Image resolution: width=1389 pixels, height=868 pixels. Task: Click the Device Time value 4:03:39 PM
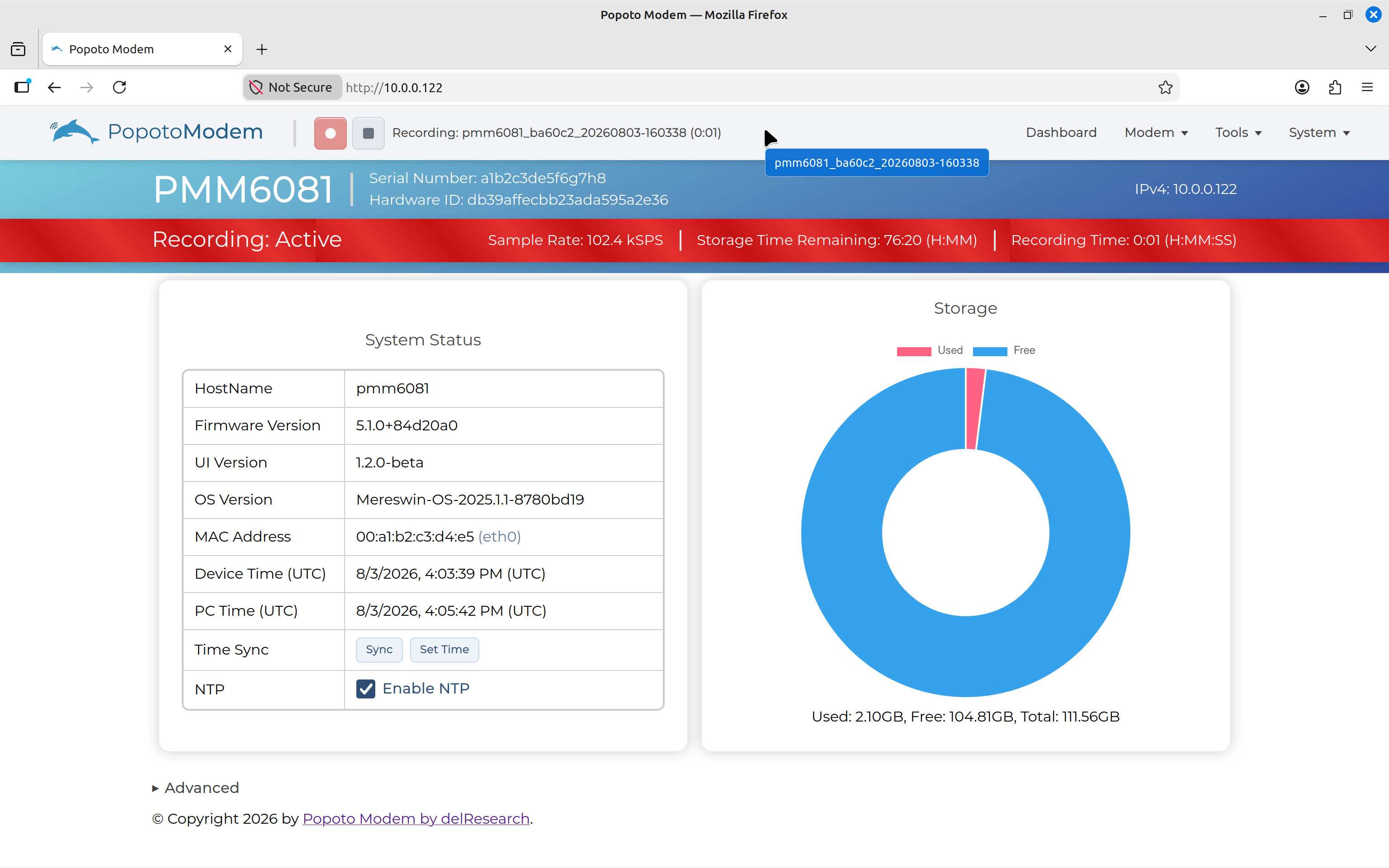point(450,574)
